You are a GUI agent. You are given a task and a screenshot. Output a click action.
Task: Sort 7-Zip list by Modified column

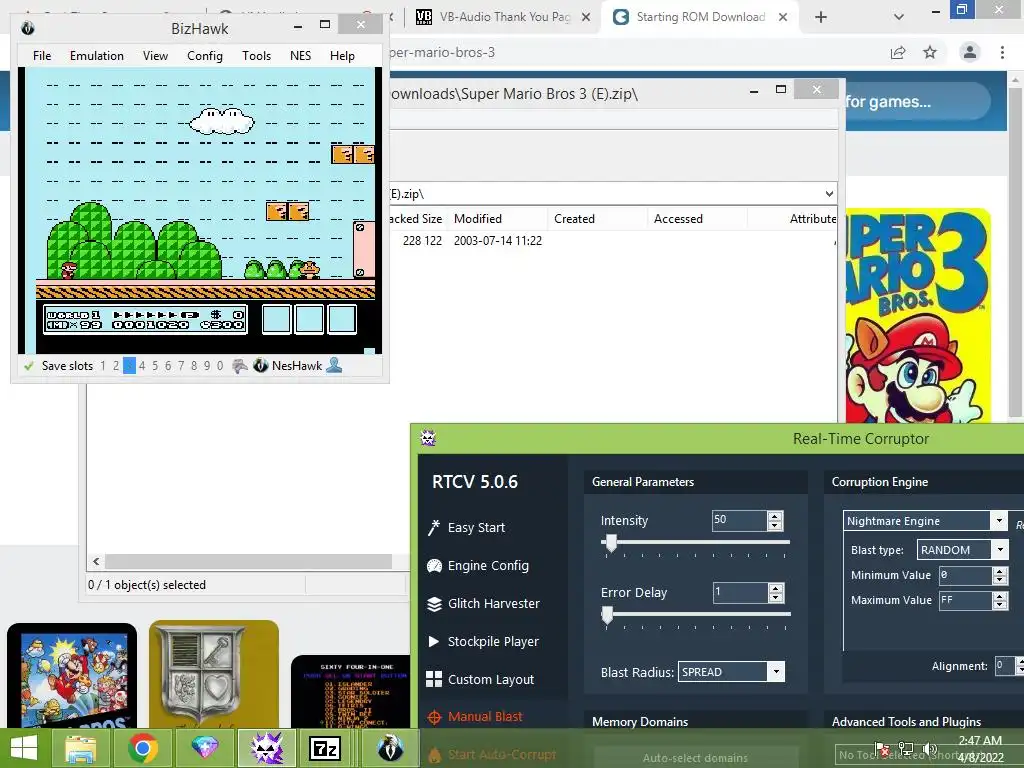tap(497, 219)
